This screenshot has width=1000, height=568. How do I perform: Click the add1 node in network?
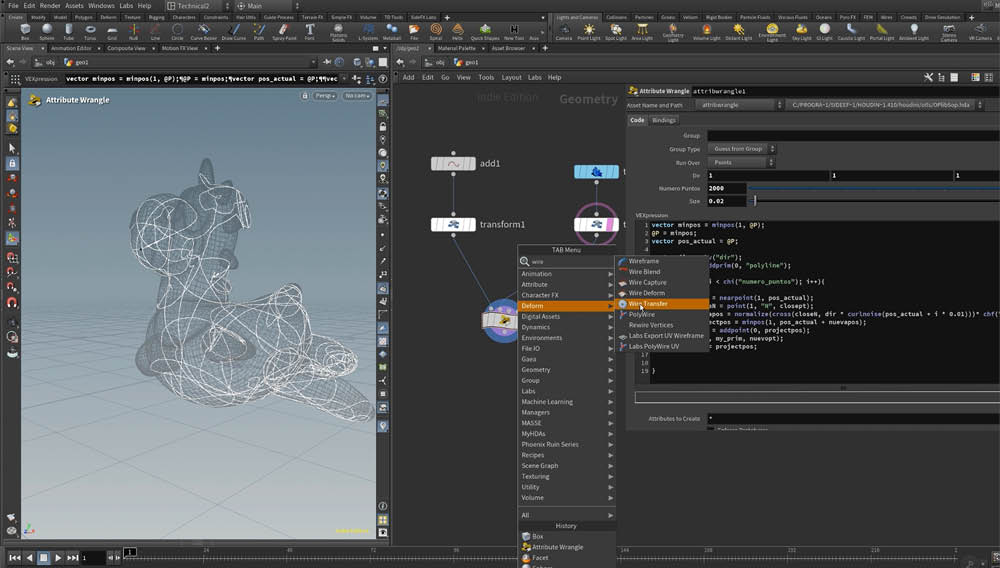pyautogui.click(x=453, y=164)
